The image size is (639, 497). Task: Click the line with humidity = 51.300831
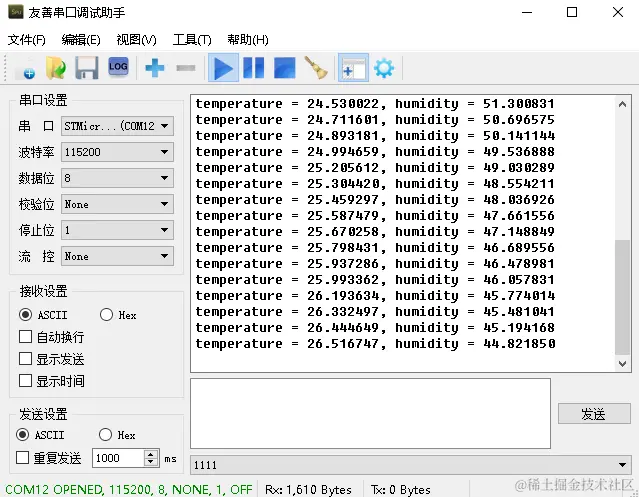[375, 104]
